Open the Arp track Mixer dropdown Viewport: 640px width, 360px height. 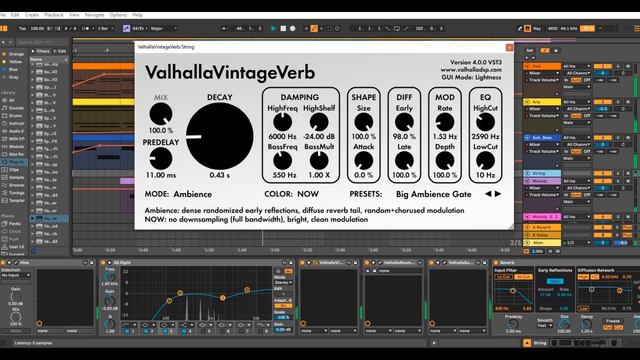pos(543,109)
